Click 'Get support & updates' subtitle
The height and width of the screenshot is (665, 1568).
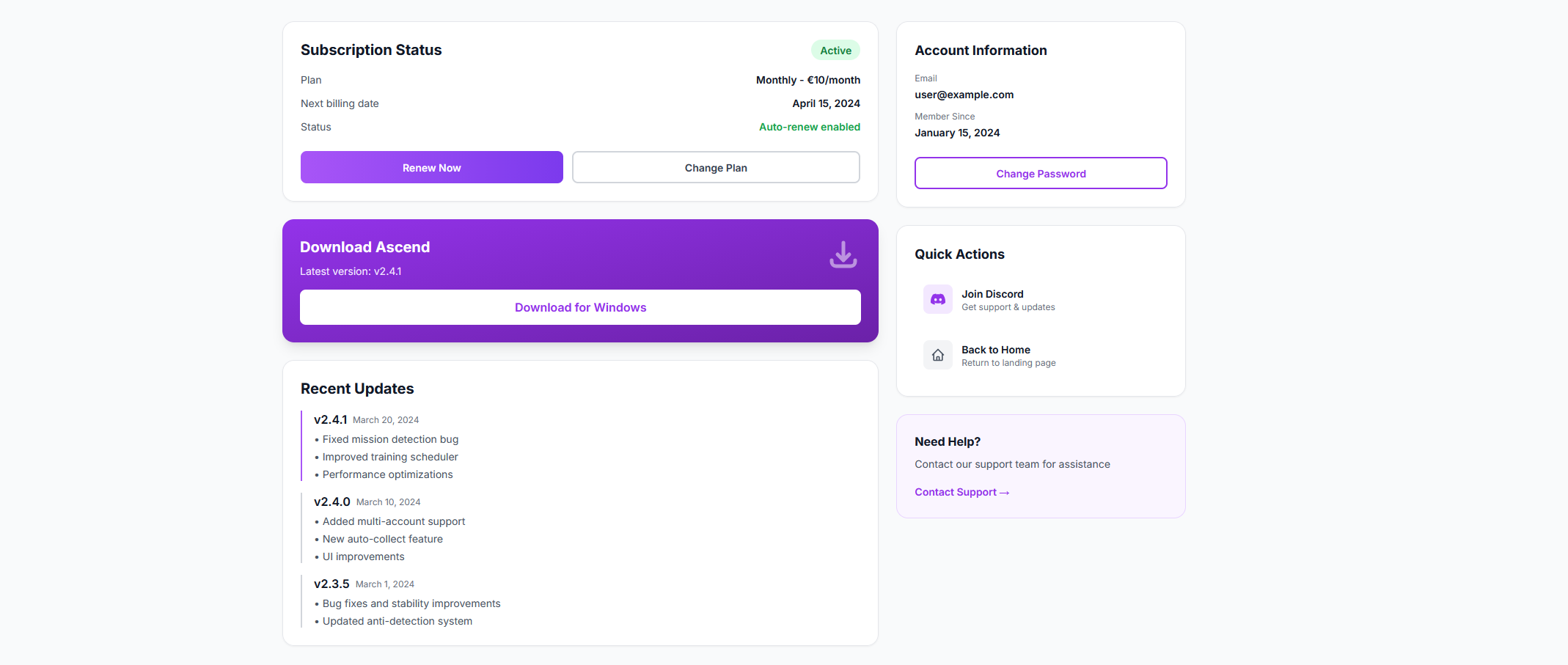point(1008,307)
